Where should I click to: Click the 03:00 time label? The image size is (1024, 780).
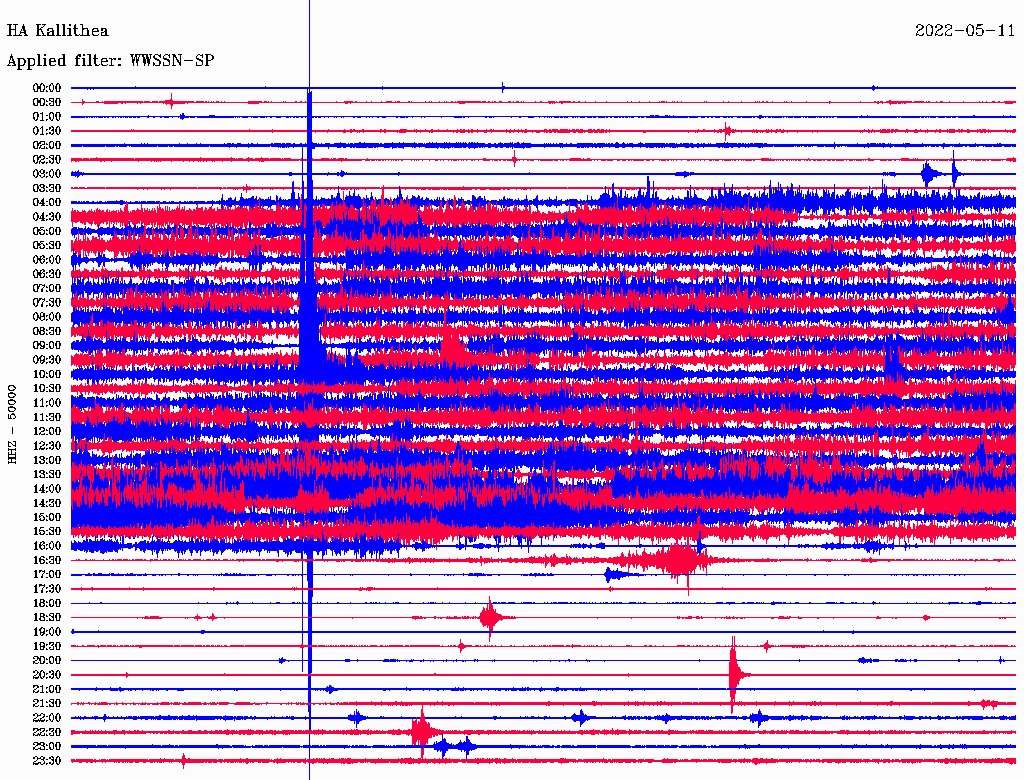tap(47, 174)
